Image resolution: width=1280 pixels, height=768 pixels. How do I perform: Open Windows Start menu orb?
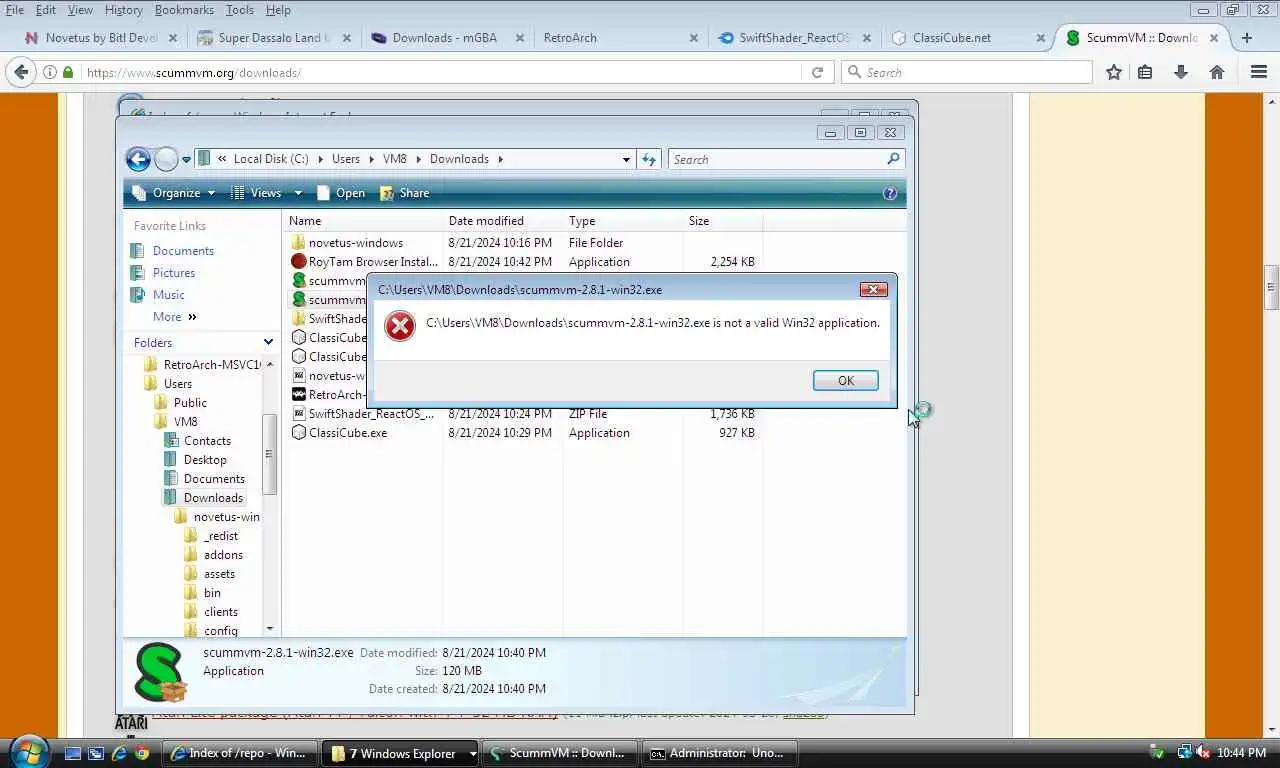[x=29, y=751]
